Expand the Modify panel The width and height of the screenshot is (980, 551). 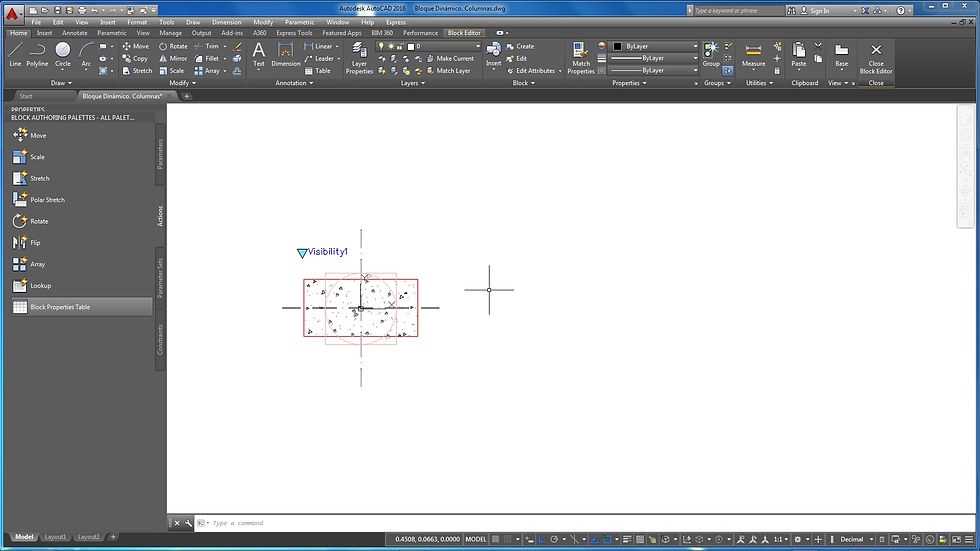click(x=182, y=83)
